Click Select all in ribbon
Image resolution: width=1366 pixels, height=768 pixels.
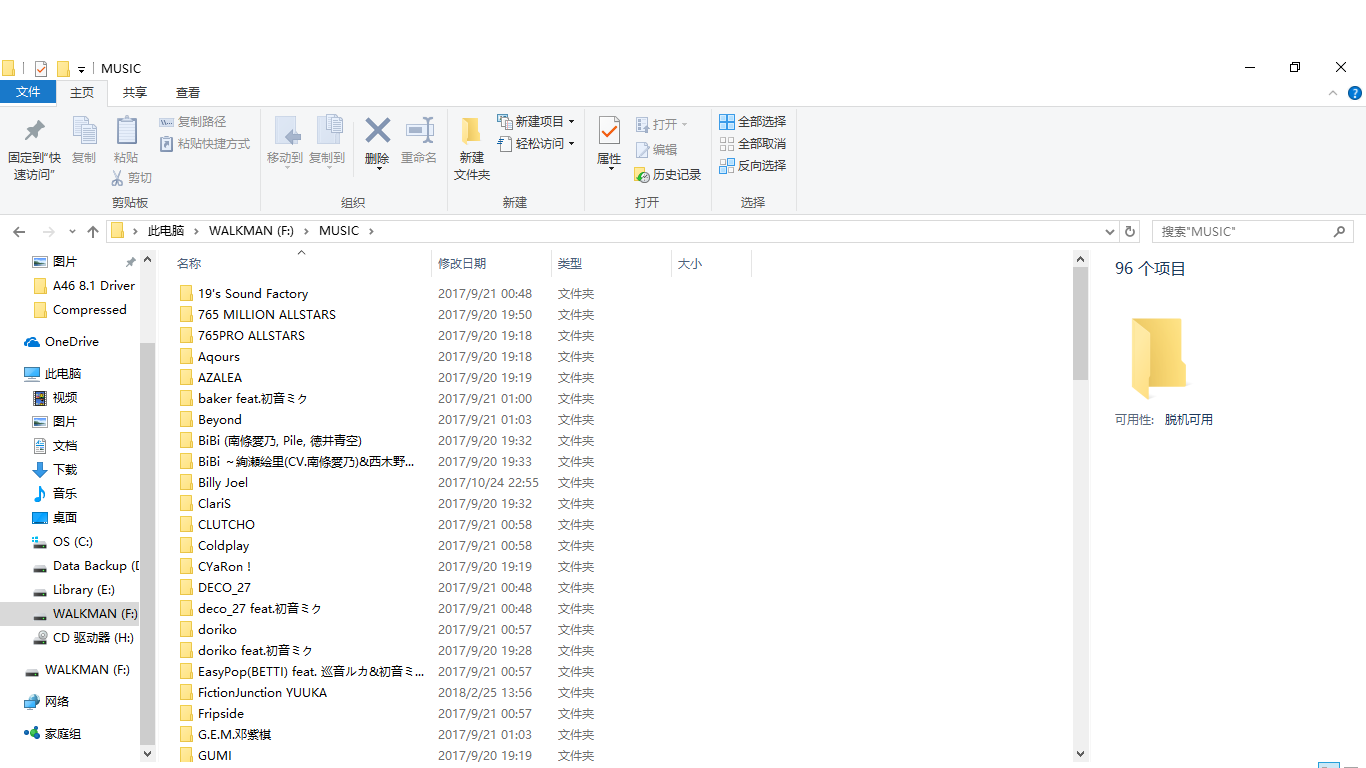(x=753, y=121)
